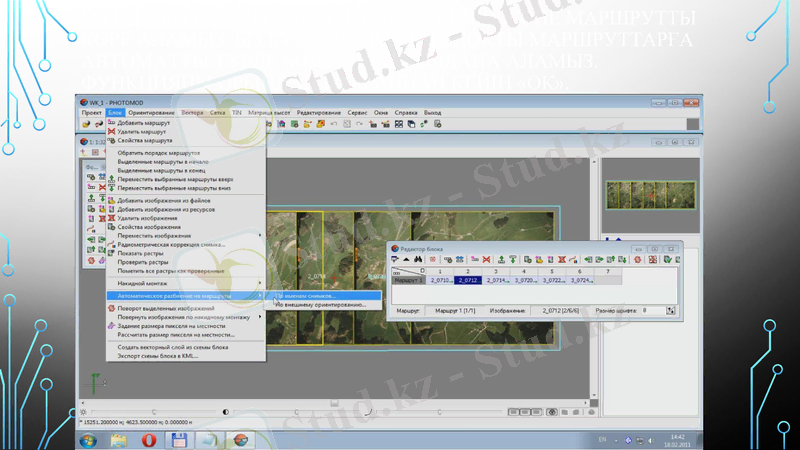Click the vertical scrollbar down arrow of map view
The height and width of the screenshot is (450, 800).
(593, 395)
